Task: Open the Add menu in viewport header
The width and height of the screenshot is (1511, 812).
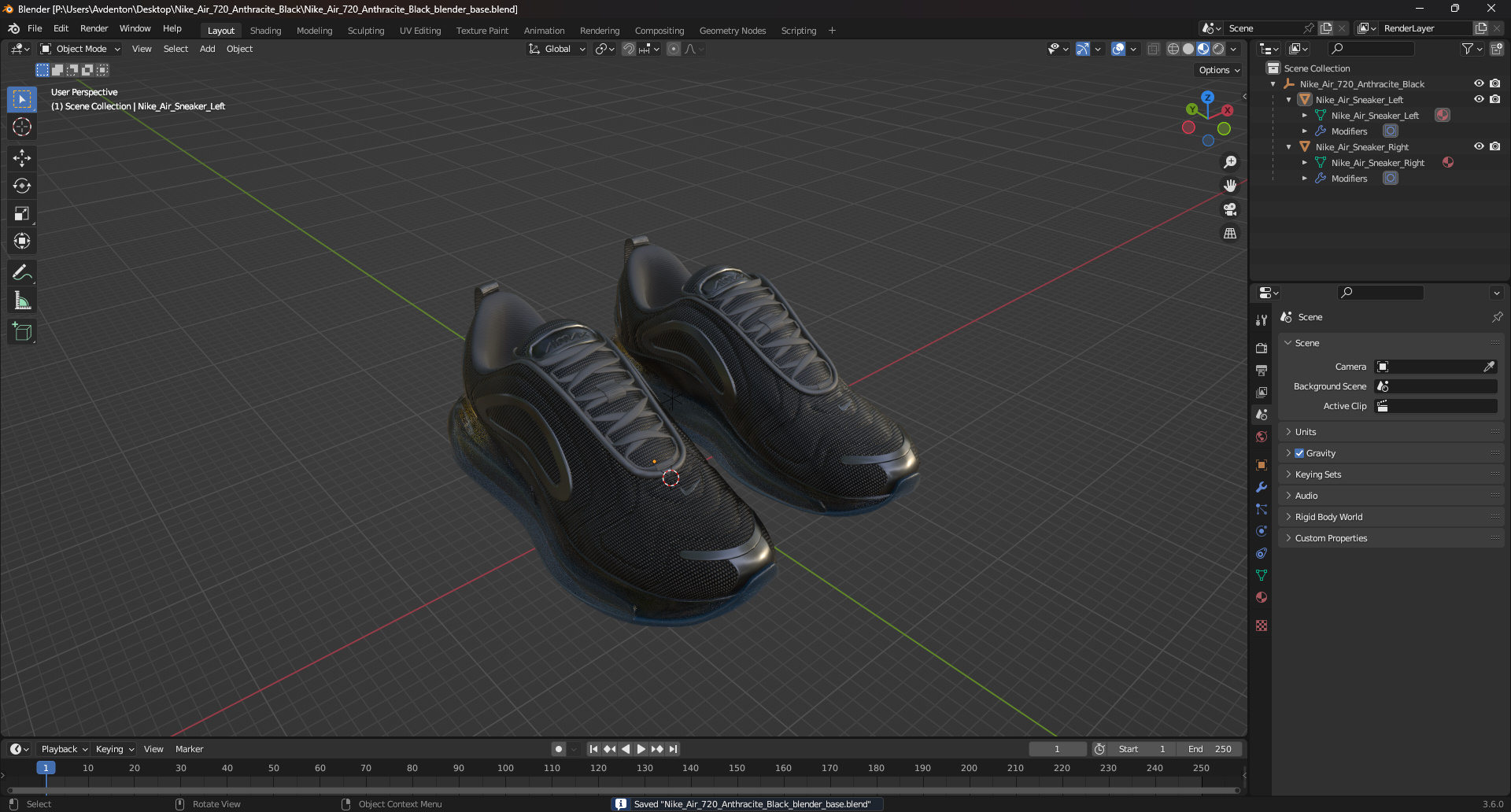Action: [207, 49]
